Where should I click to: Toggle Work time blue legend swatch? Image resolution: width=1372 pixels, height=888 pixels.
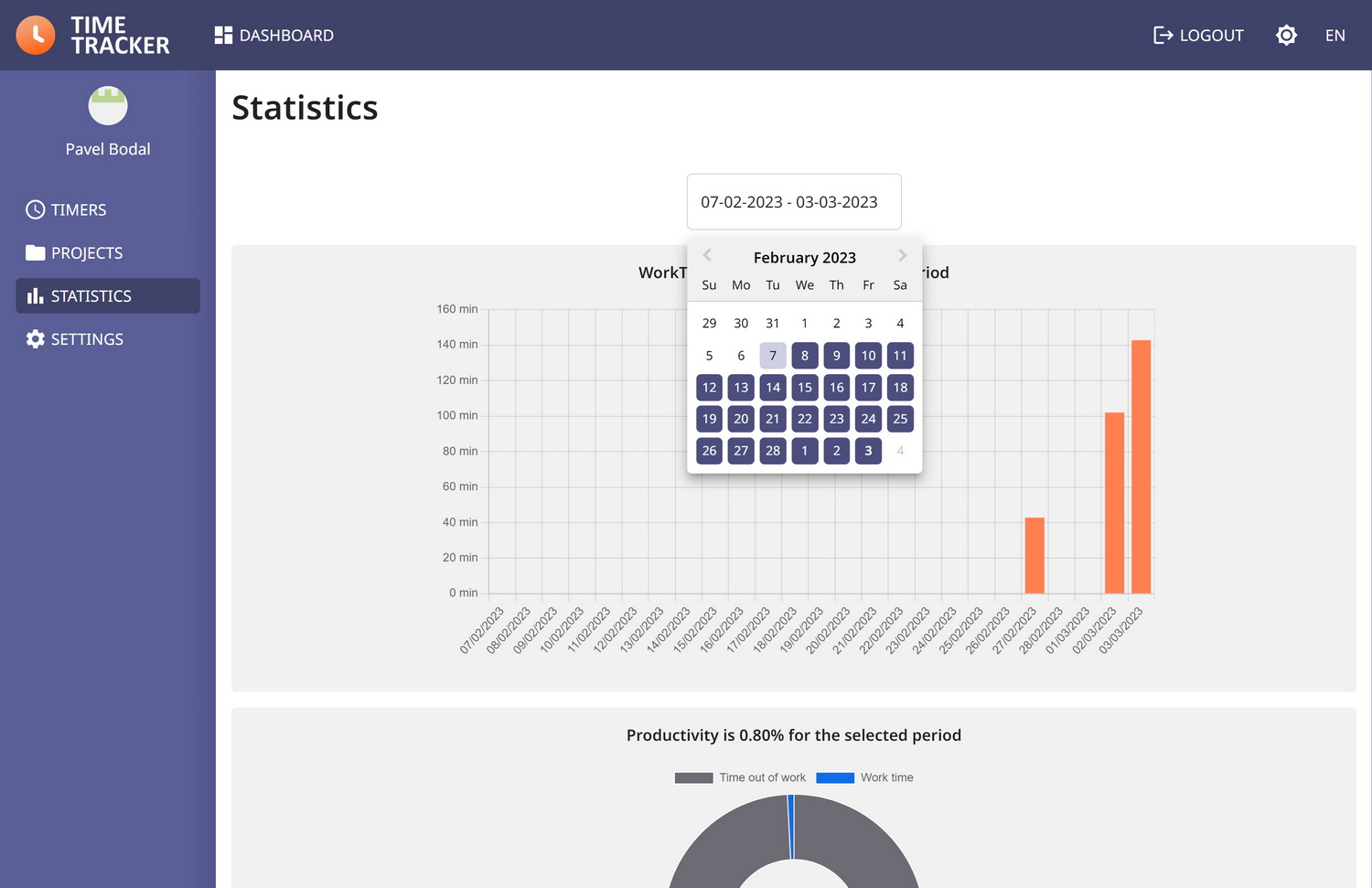(835, 777)
